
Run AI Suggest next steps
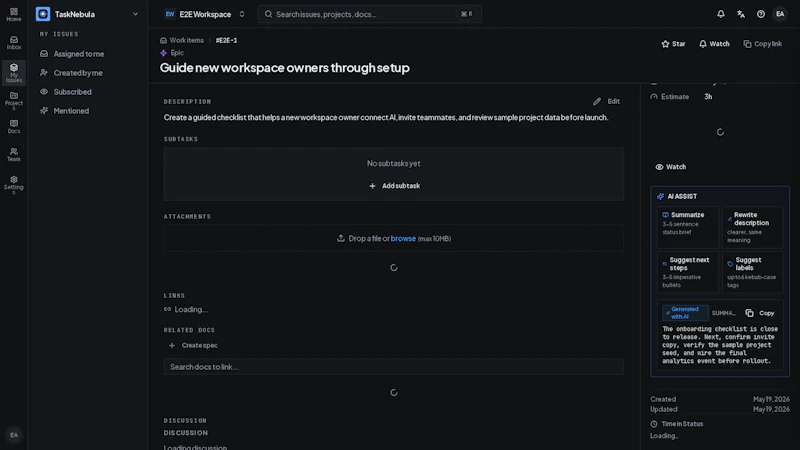688,272
